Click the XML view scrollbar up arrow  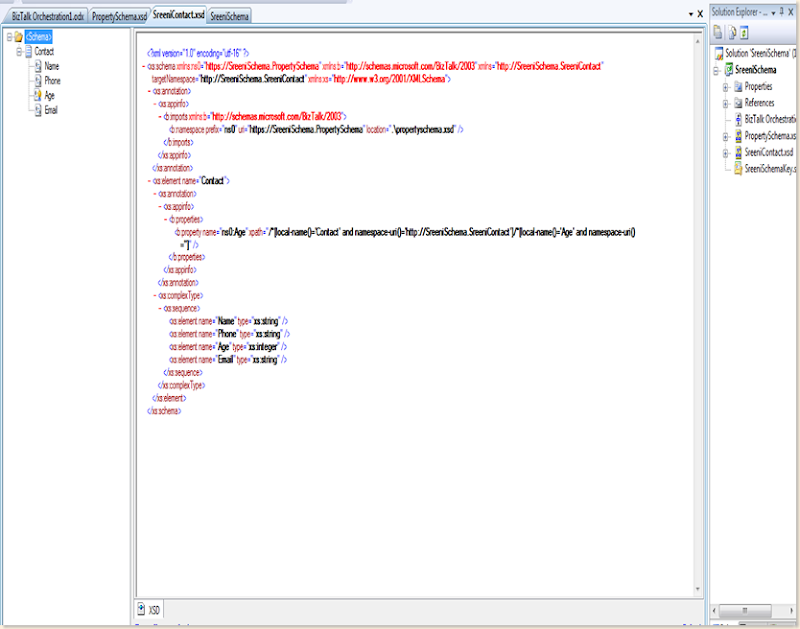pos(697,41)
